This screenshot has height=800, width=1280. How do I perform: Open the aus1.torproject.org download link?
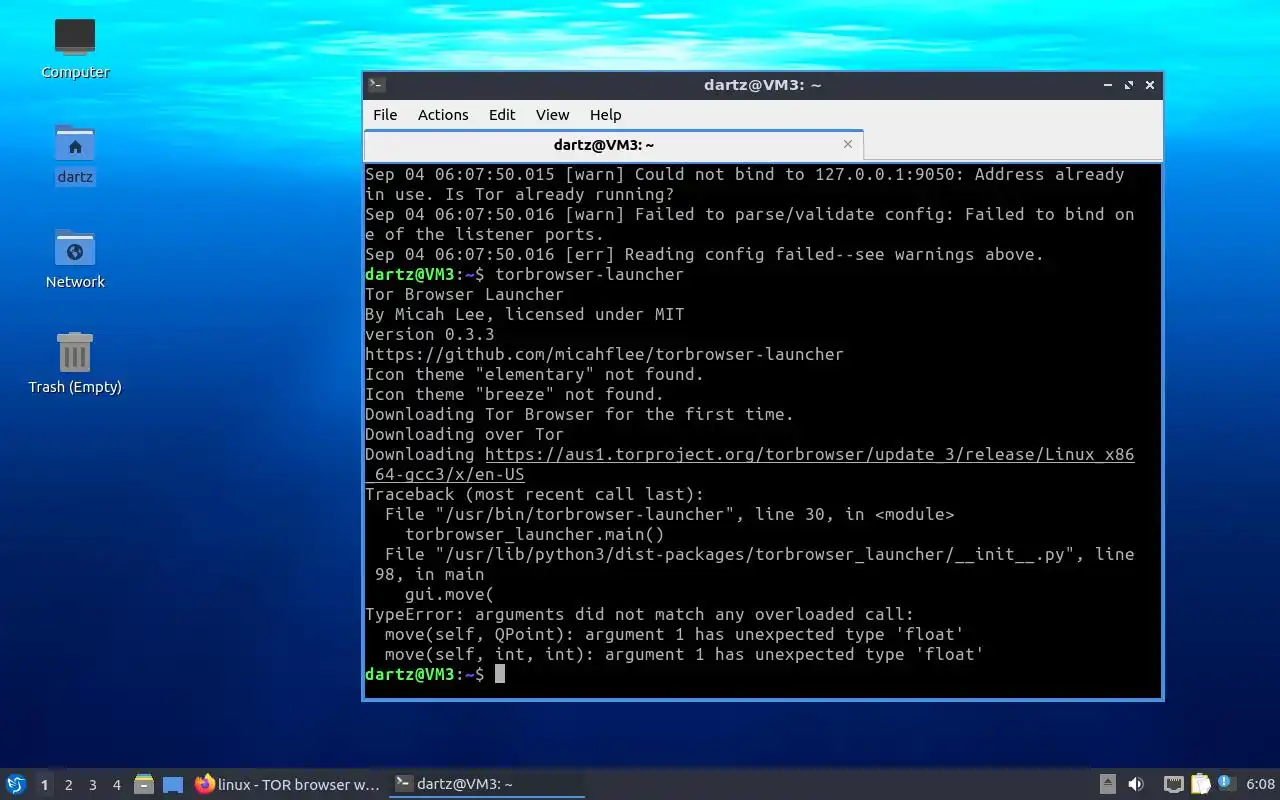[749, 464]
